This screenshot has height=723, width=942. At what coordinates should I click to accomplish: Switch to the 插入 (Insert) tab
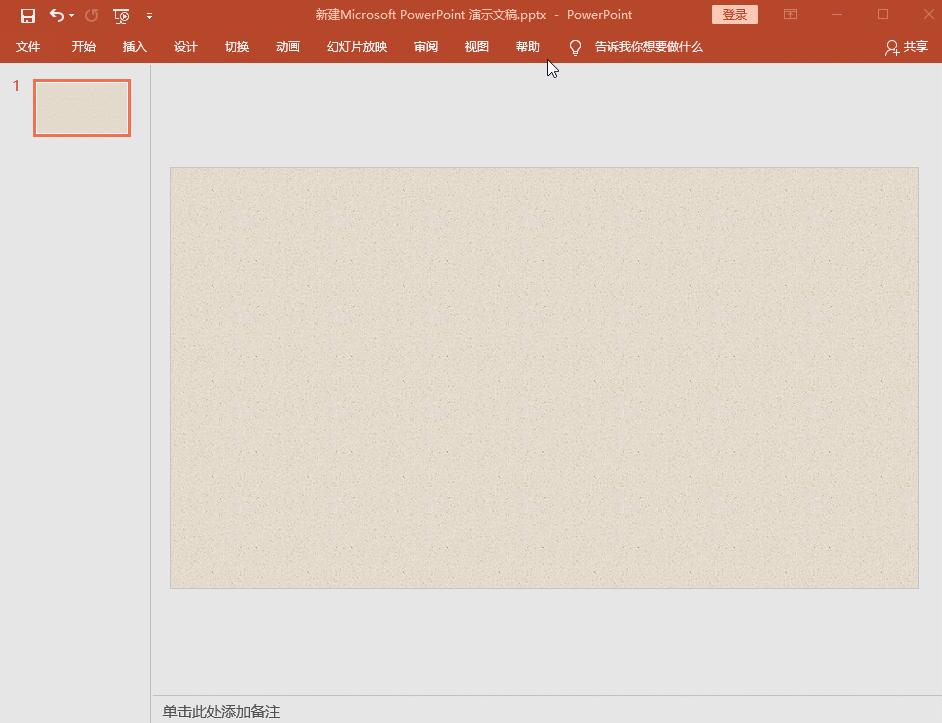pyautogui.click(x=135, y=46)
